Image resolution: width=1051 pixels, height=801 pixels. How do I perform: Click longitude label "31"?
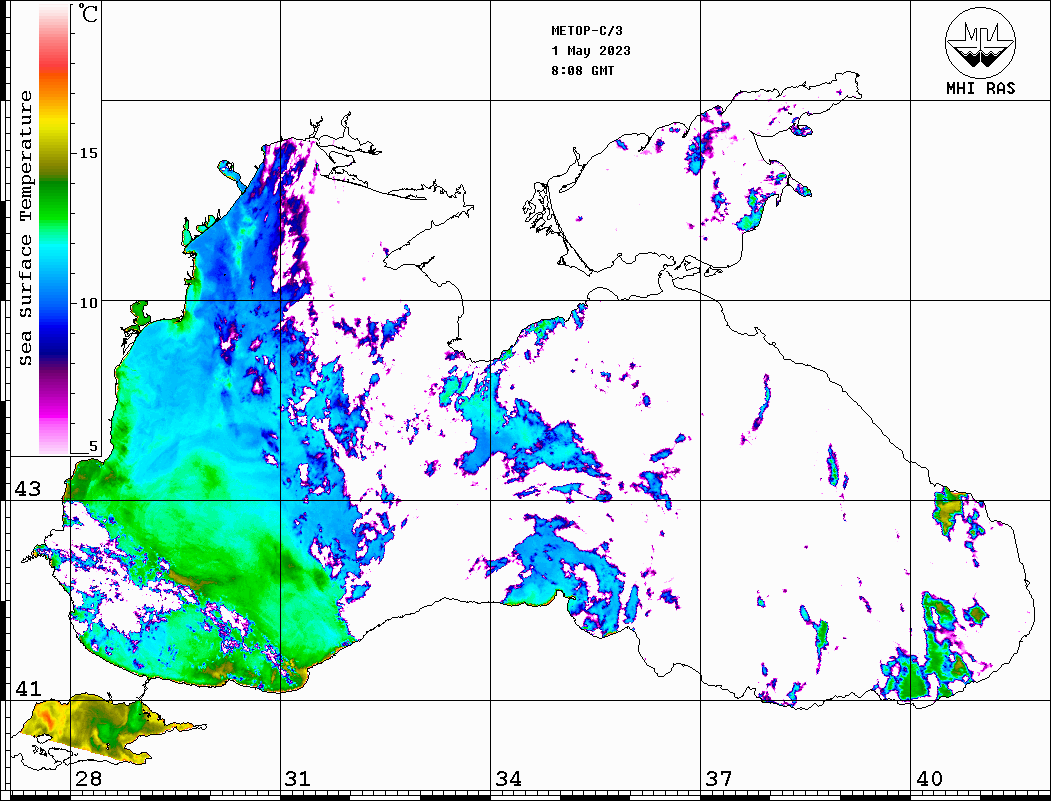pyautogui.click(x=298, y=778)
